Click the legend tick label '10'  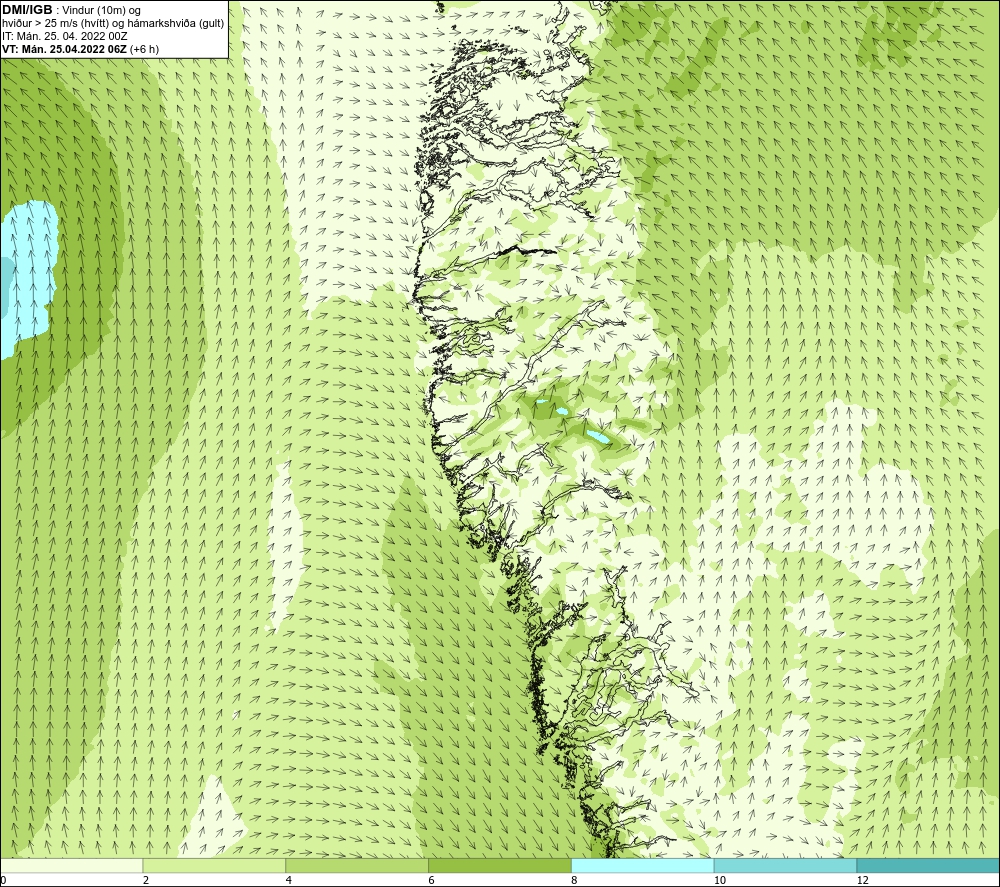[x=720, y=880]
